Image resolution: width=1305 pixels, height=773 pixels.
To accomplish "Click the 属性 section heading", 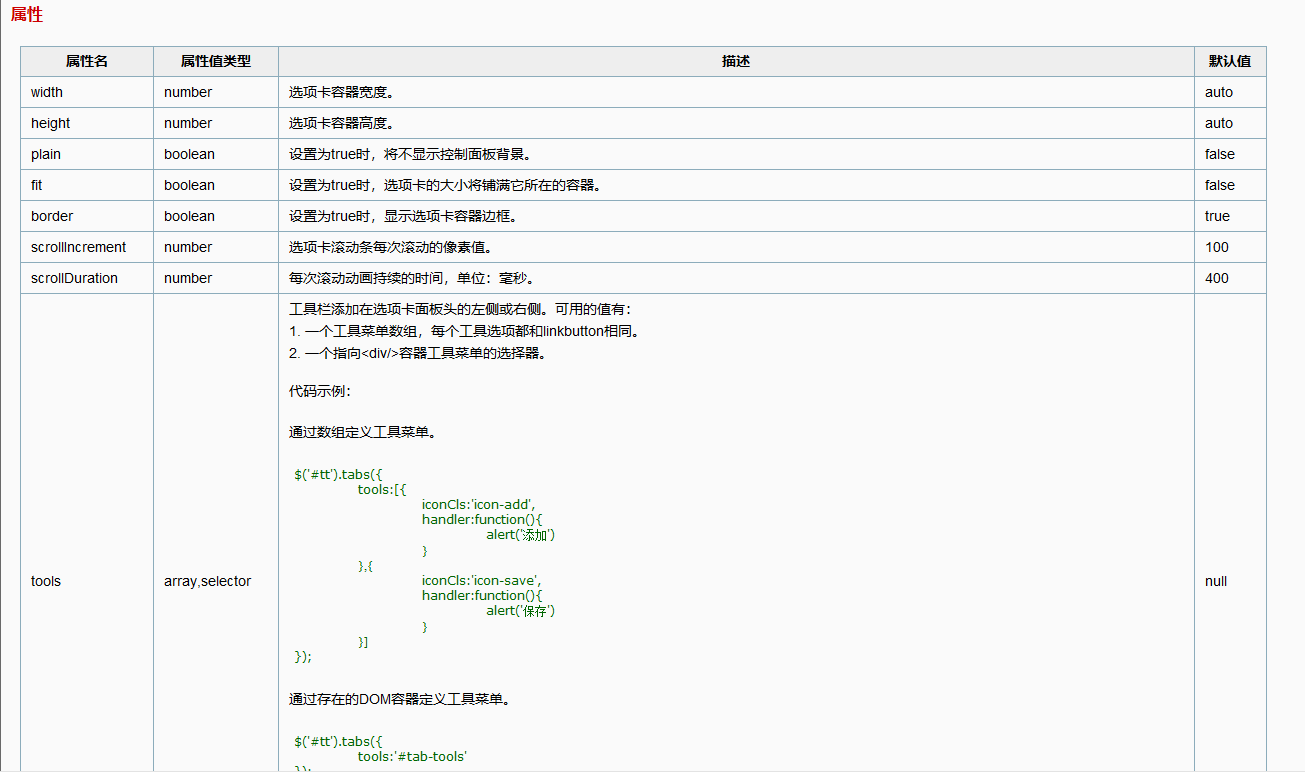I will (28, 15).
